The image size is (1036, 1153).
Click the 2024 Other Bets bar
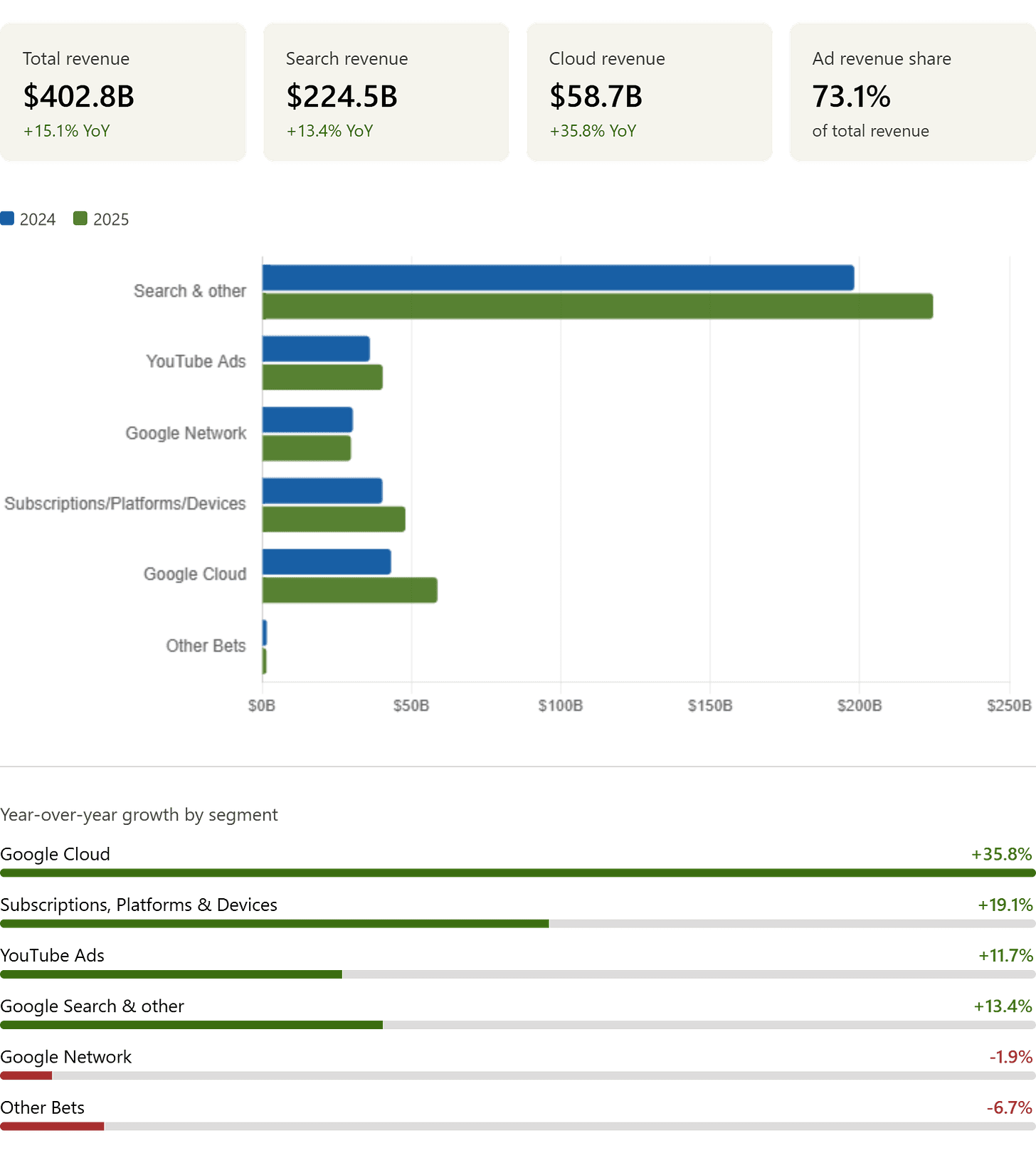pos(265,633)
